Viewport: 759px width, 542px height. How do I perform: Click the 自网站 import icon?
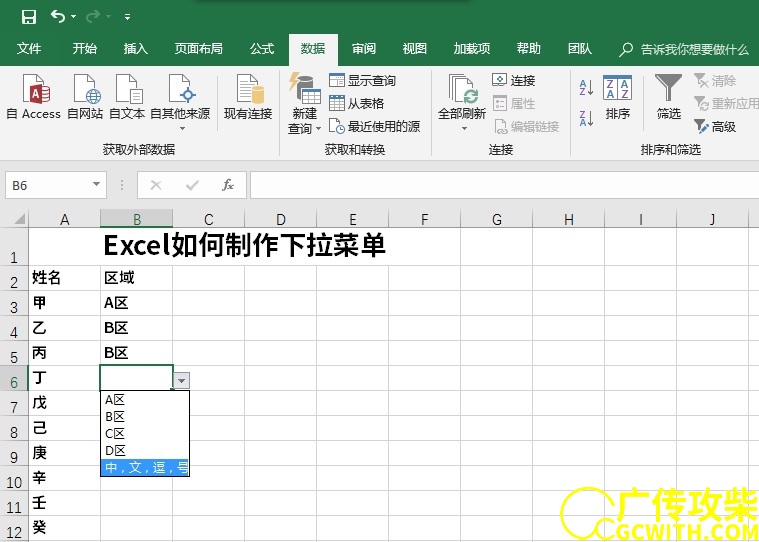click(x=85, y=97)
